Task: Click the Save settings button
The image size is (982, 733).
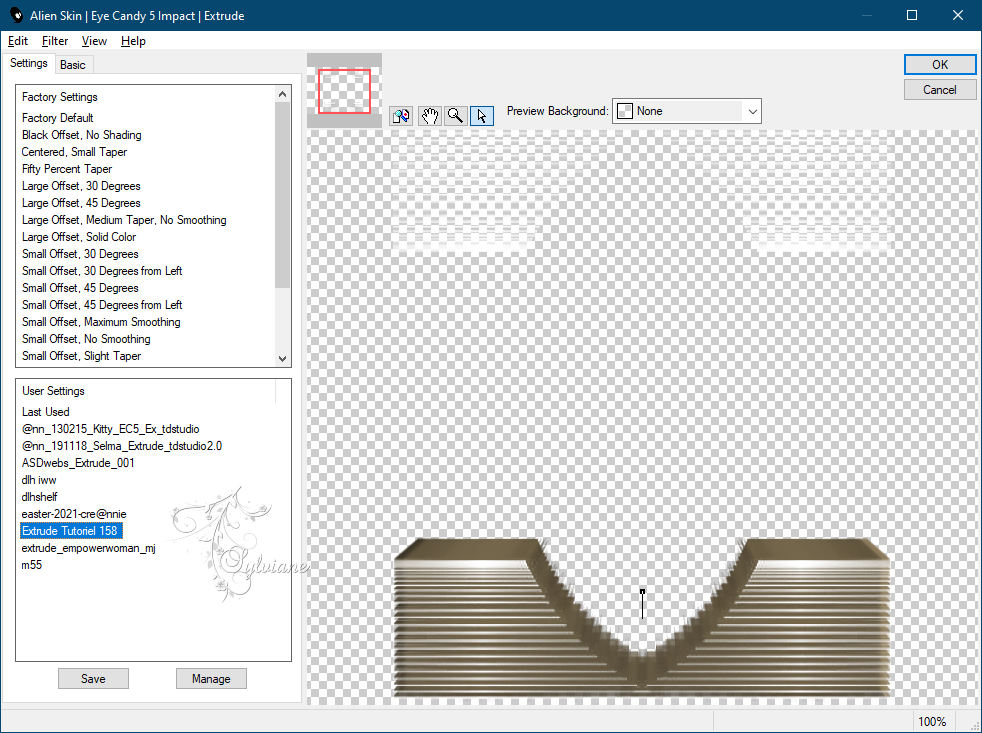Action: [93, 678]
